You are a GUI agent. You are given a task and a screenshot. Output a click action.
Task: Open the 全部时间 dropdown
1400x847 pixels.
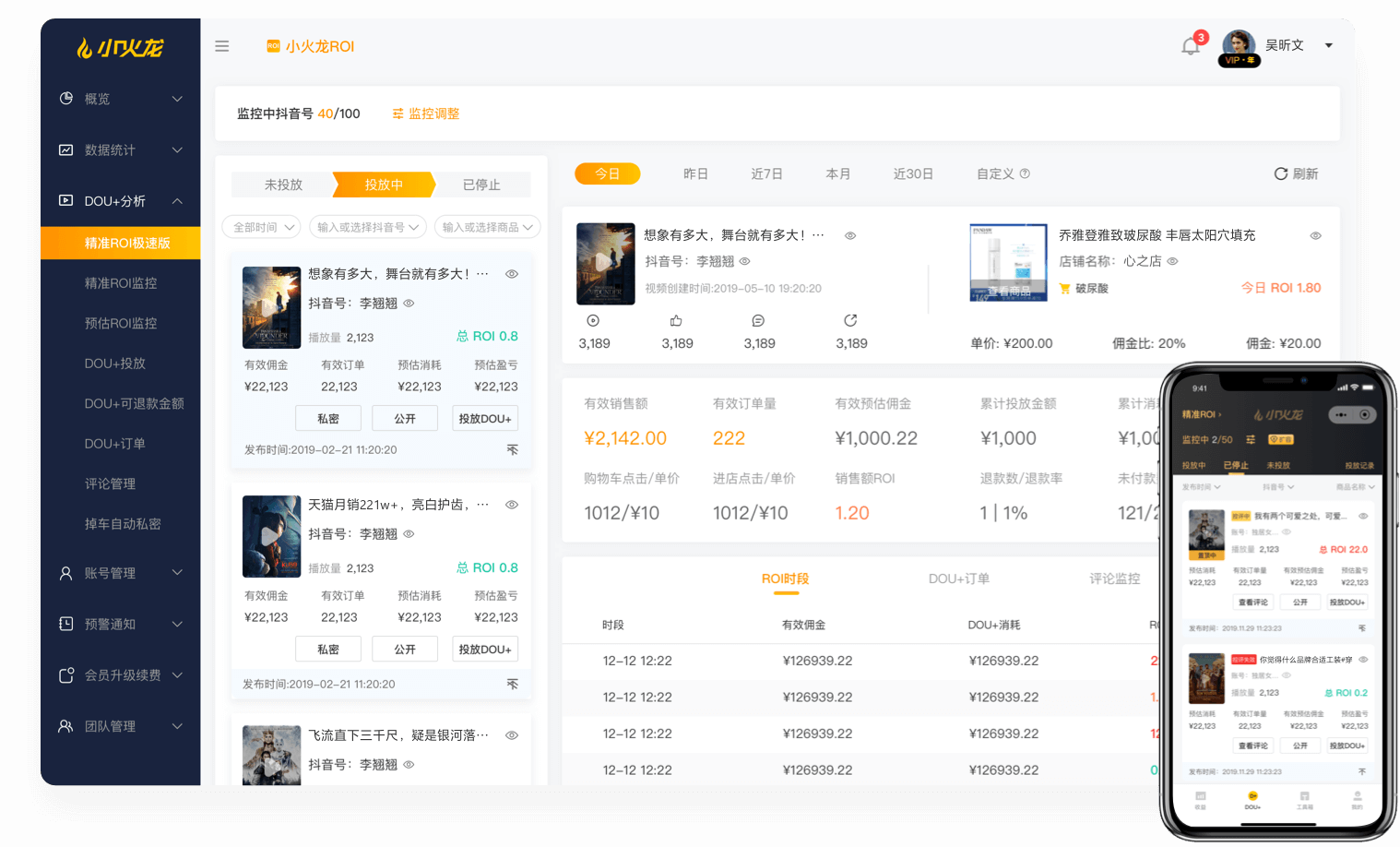262,227
